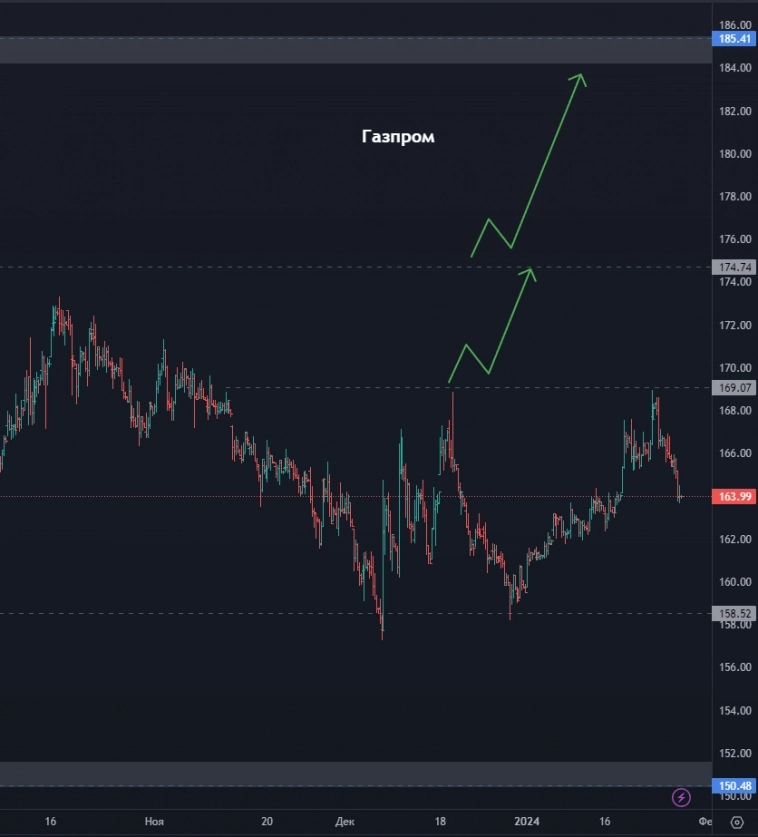Select the upper gray resistance zone rectangle
This screenshot has height=837, width=758.
(x=300, y=51)
